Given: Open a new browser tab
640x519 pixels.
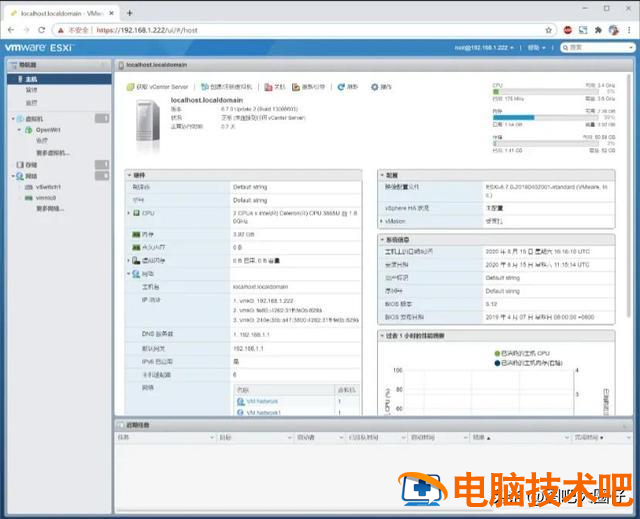Looking at the screenshot, I should point(129,13).
